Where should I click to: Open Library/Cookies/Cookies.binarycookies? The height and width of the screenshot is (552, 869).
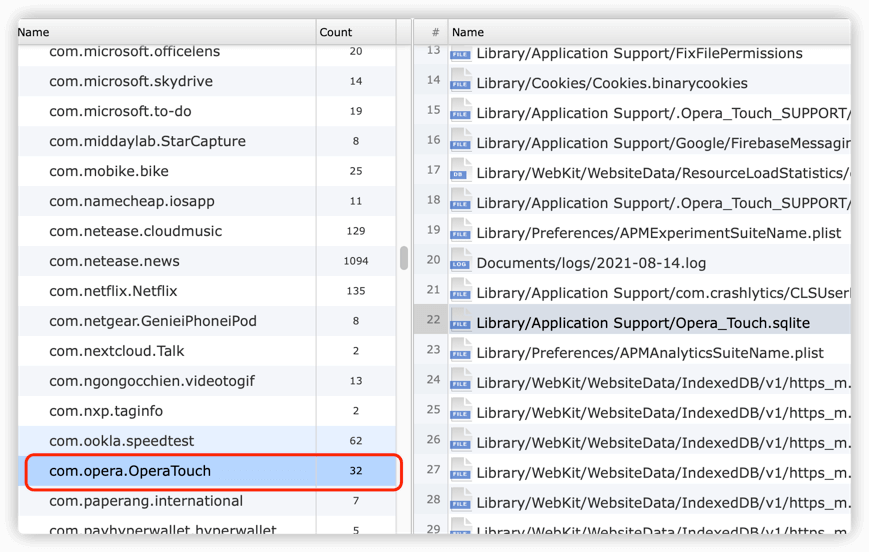tap(612, 83)
